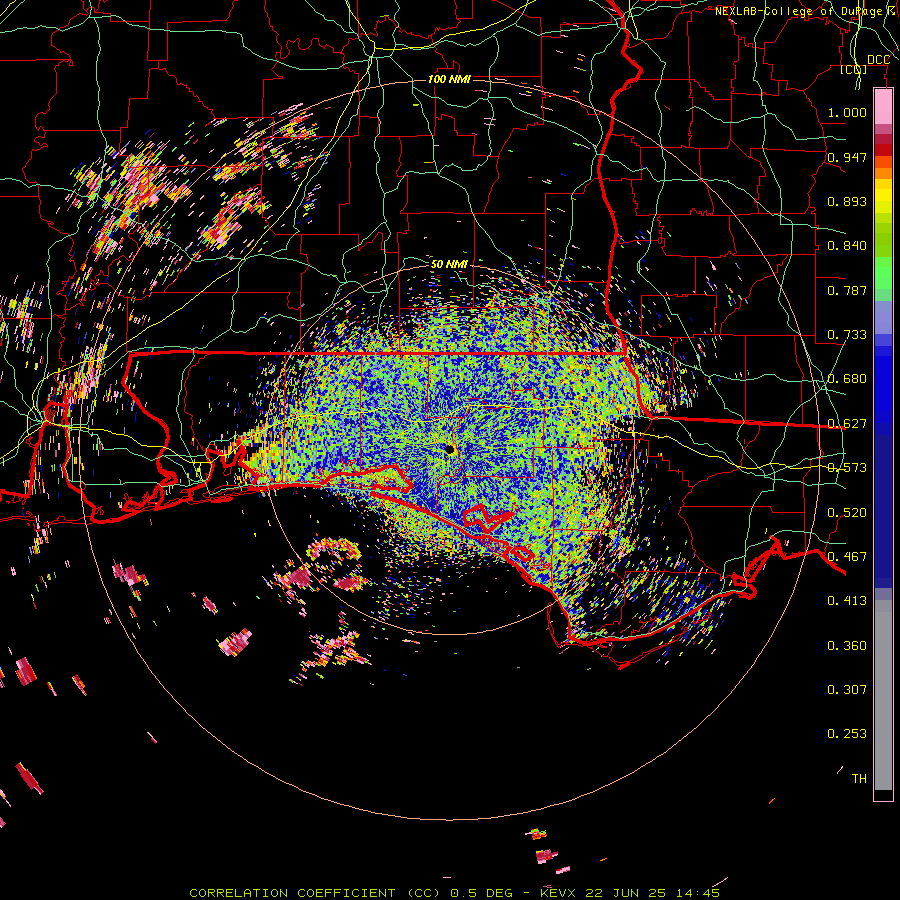
Task: Select the 0.787 scale value
Action: [847, 290]
